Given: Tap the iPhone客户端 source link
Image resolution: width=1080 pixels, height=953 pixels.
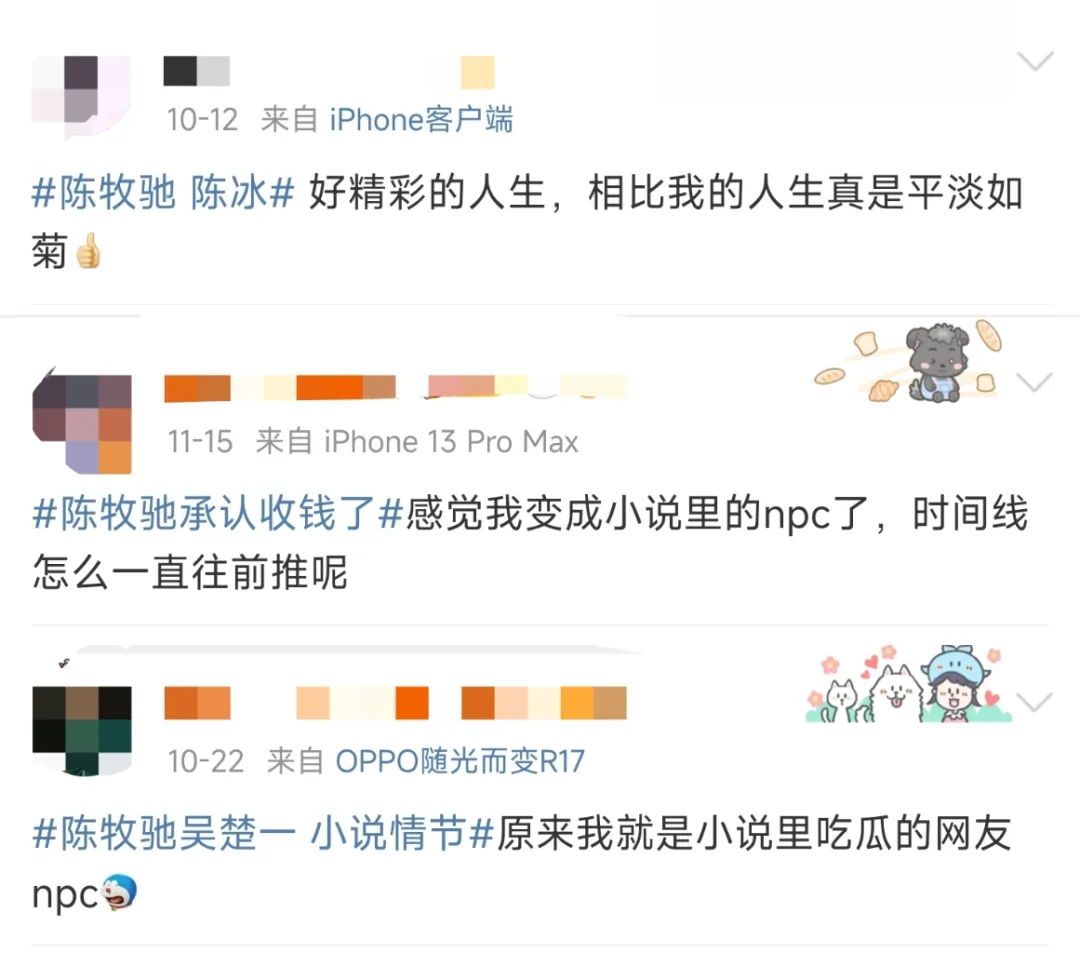Looking at the screenshot, I should (x=421, y=119).
